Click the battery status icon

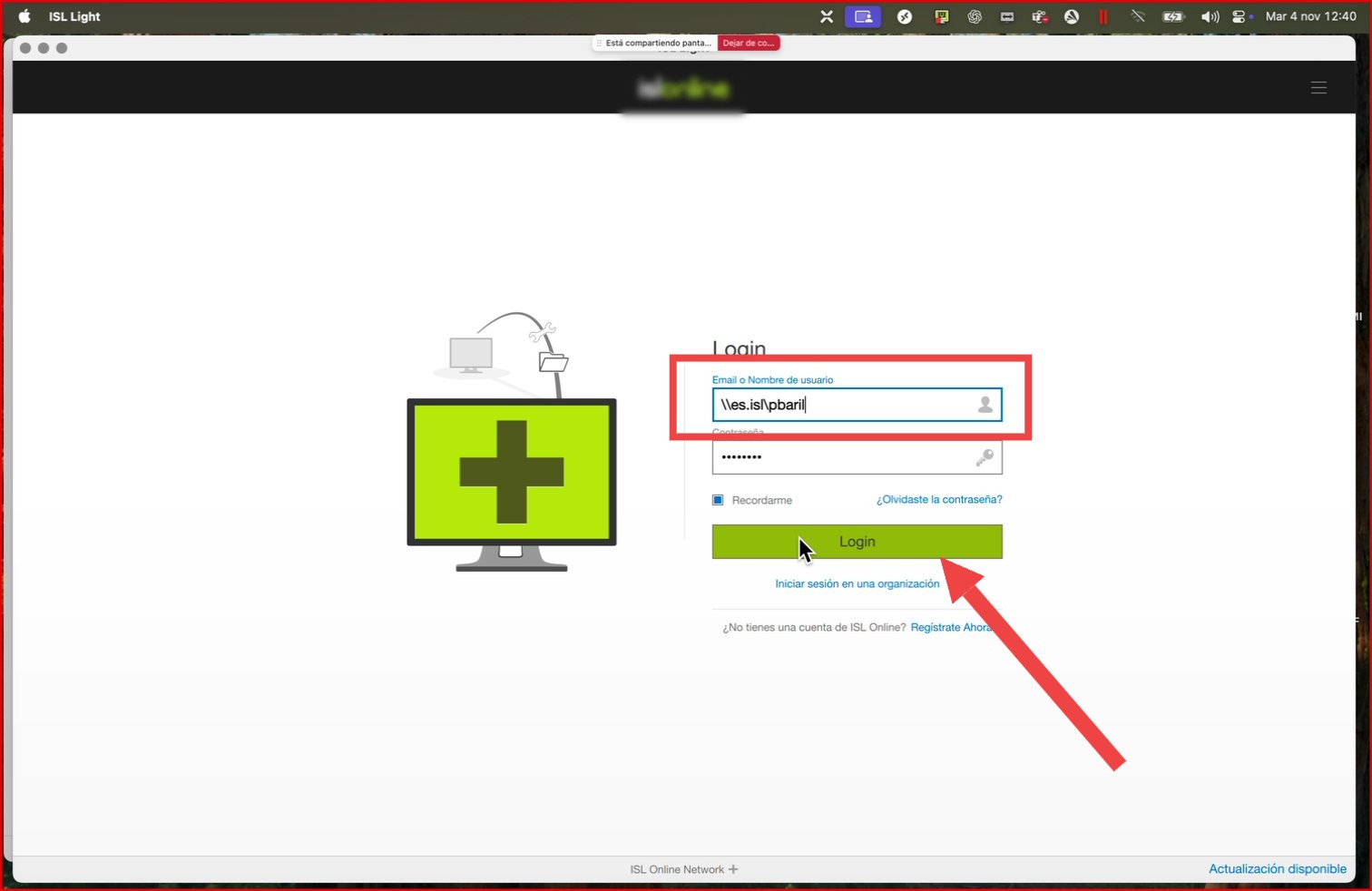pos(1173,16)
